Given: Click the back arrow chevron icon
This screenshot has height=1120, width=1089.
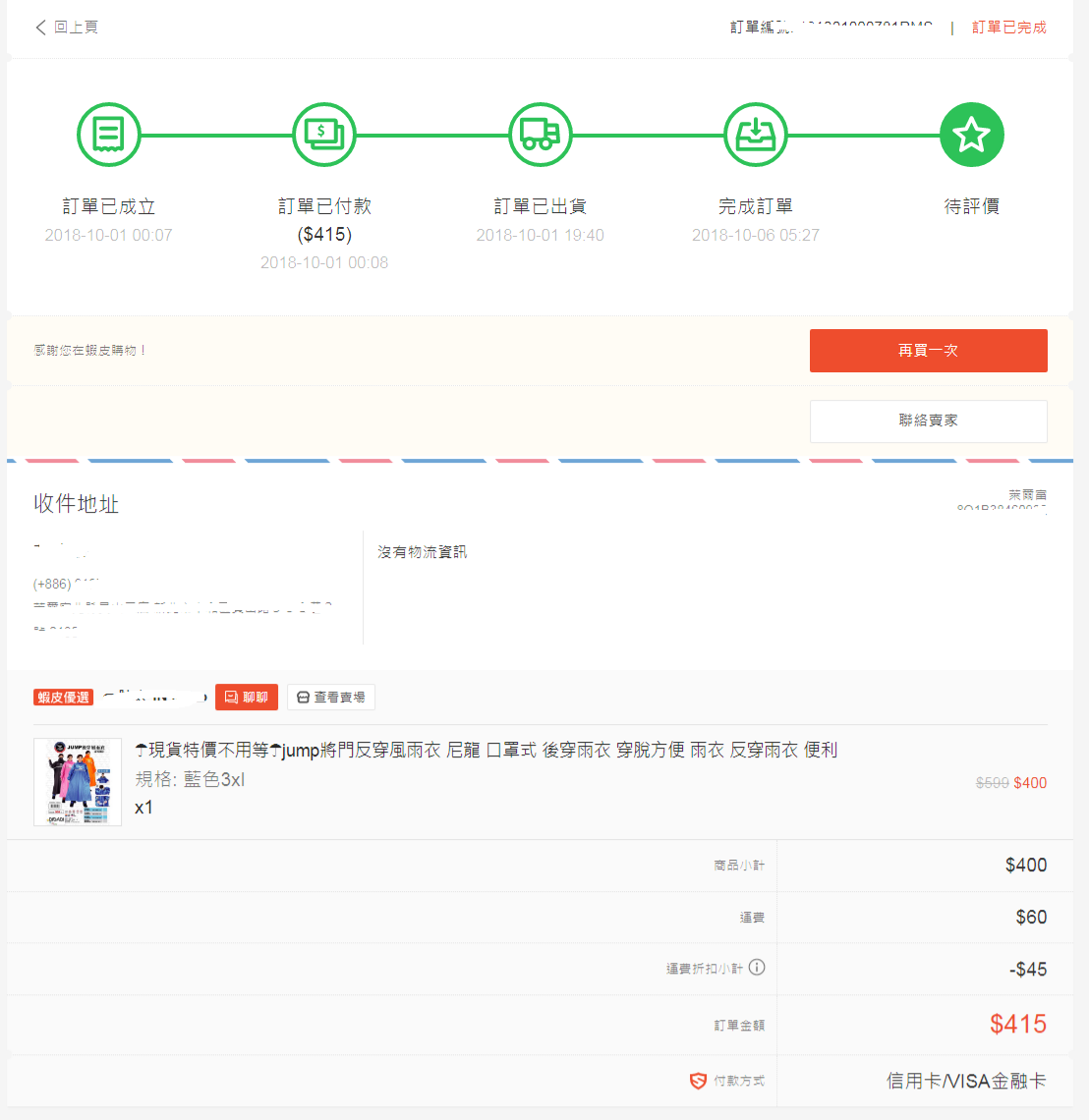Looking at the screenshot, I should [x=40, y=28].
